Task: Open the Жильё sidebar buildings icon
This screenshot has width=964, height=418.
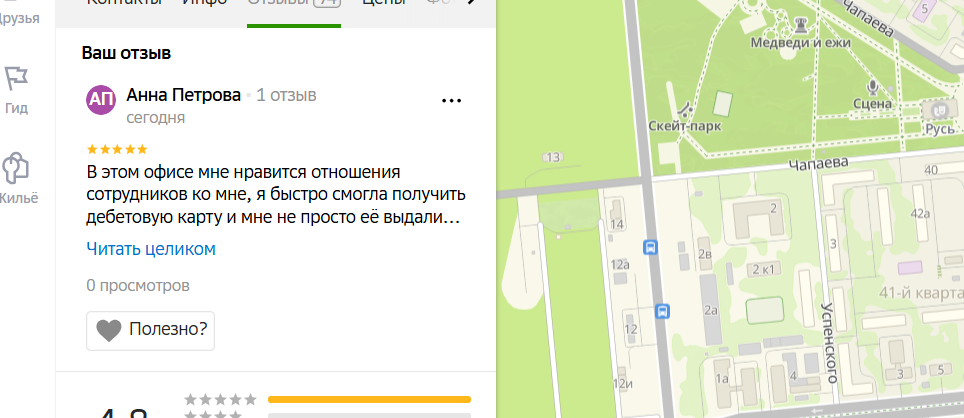Action: [x=16, y=168]
